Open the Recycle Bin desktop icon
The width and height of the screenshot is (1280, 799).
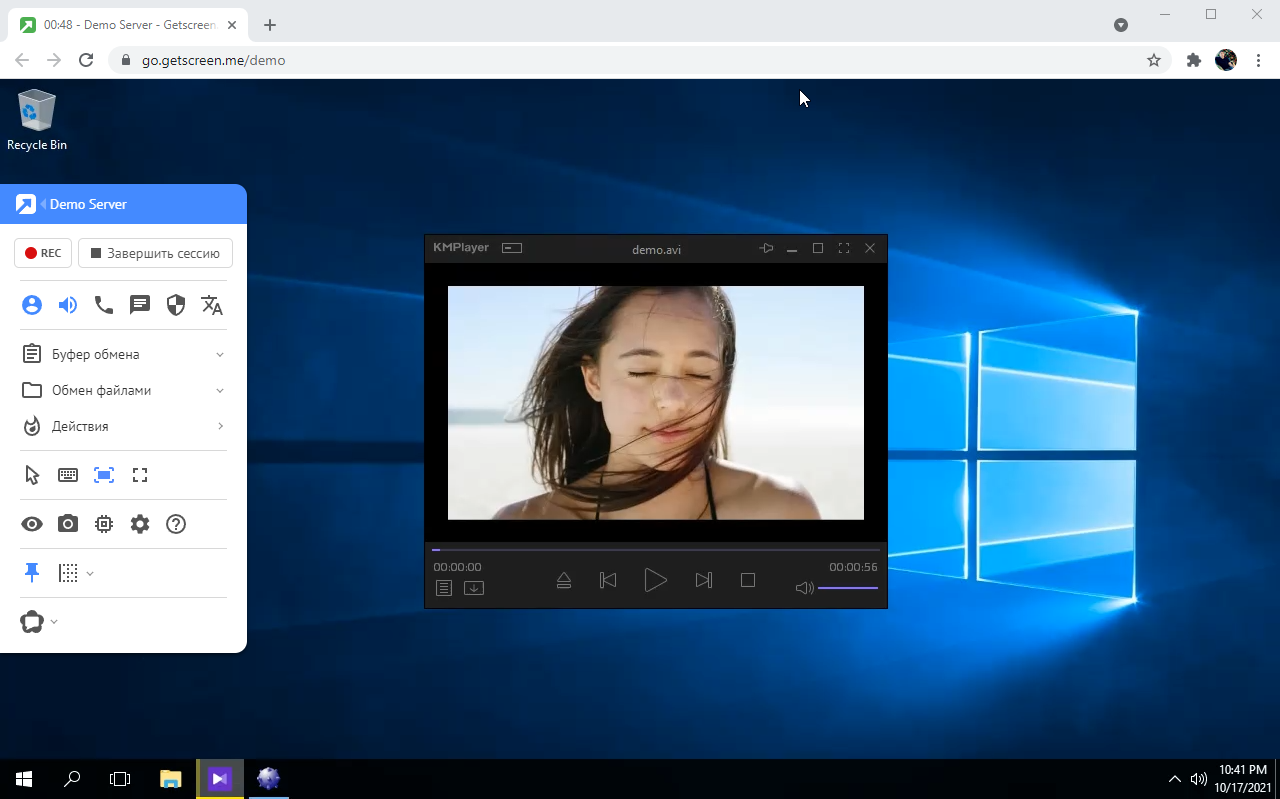(37, 120)
